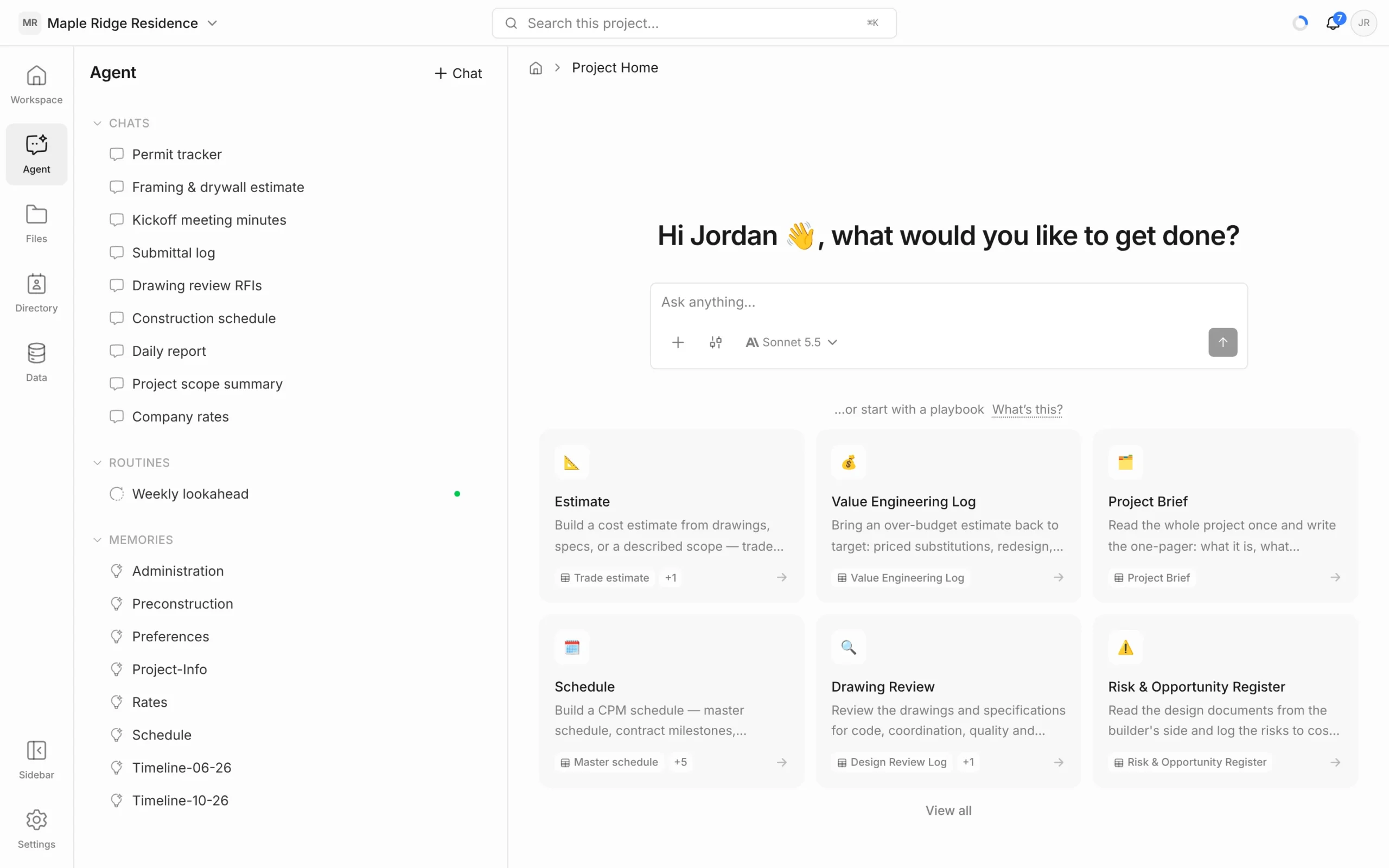Click the Ask anything input field
This screenshot has width=1389, height=868.
(948, 303)
